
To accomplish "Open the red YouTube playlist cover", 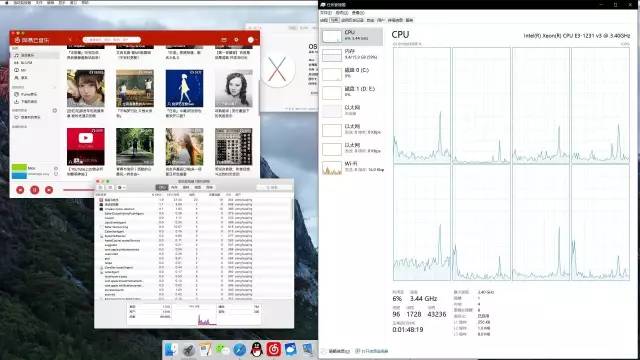I will 86,147.
